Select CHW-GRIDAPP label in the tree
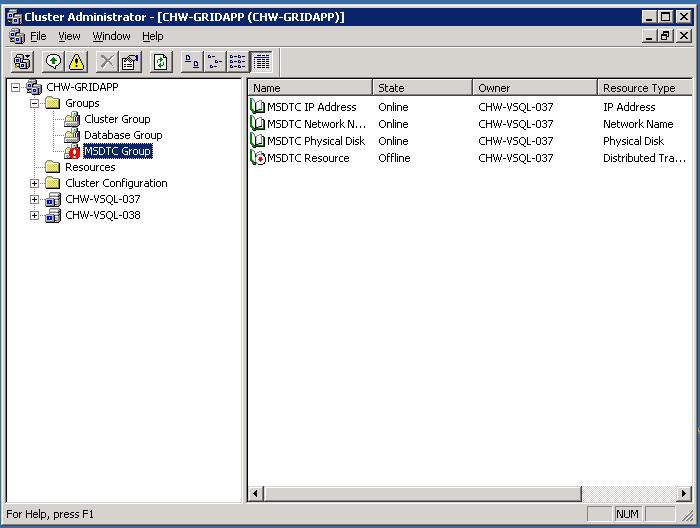Screen dimensions: 700x528 click(x=83, y=87)
